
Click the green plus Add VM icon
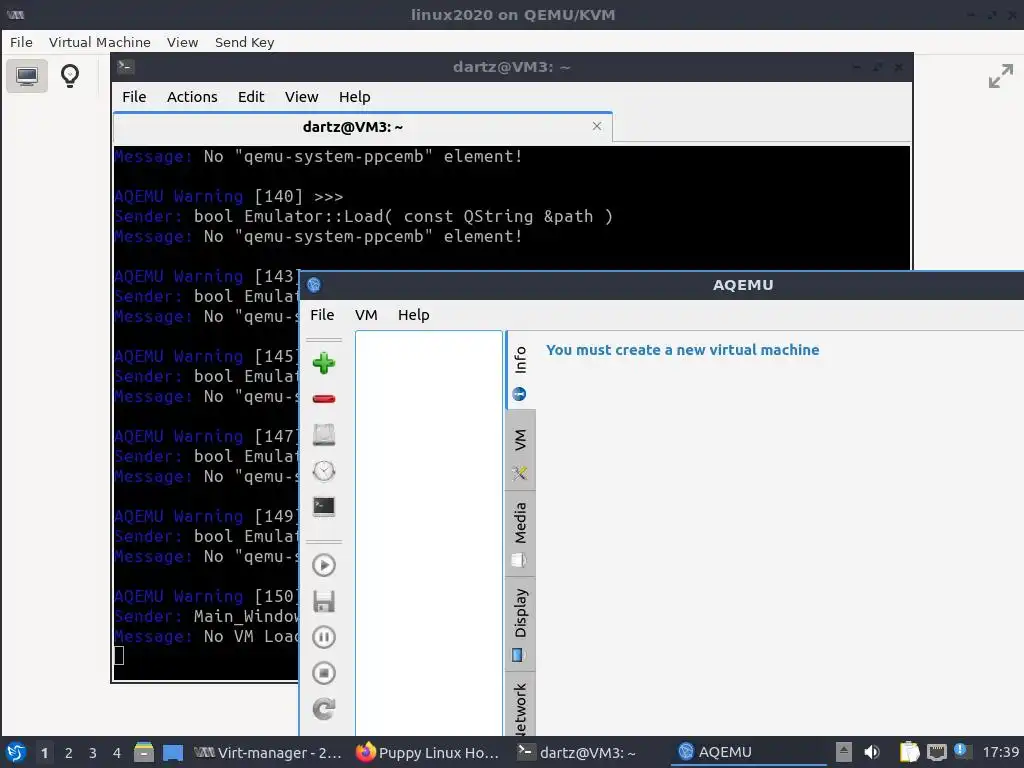(324, 363)
